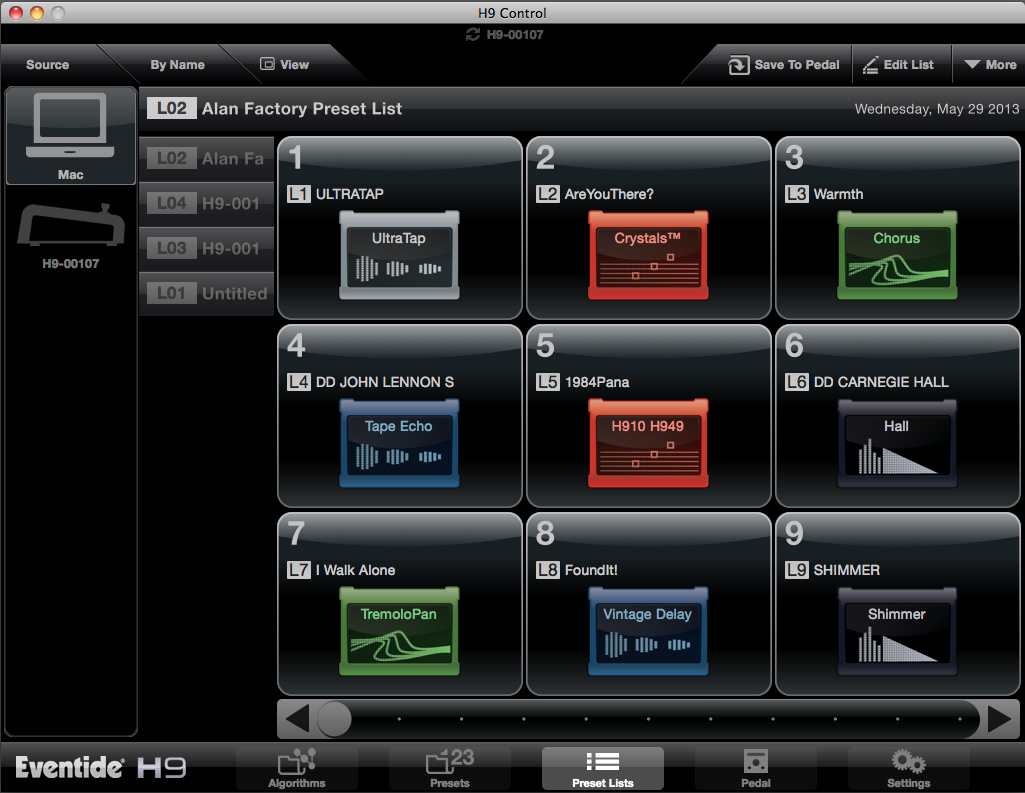
Task: Click the Tape Echo algorithm pedal icon
Action: click(x=399, y=443)
